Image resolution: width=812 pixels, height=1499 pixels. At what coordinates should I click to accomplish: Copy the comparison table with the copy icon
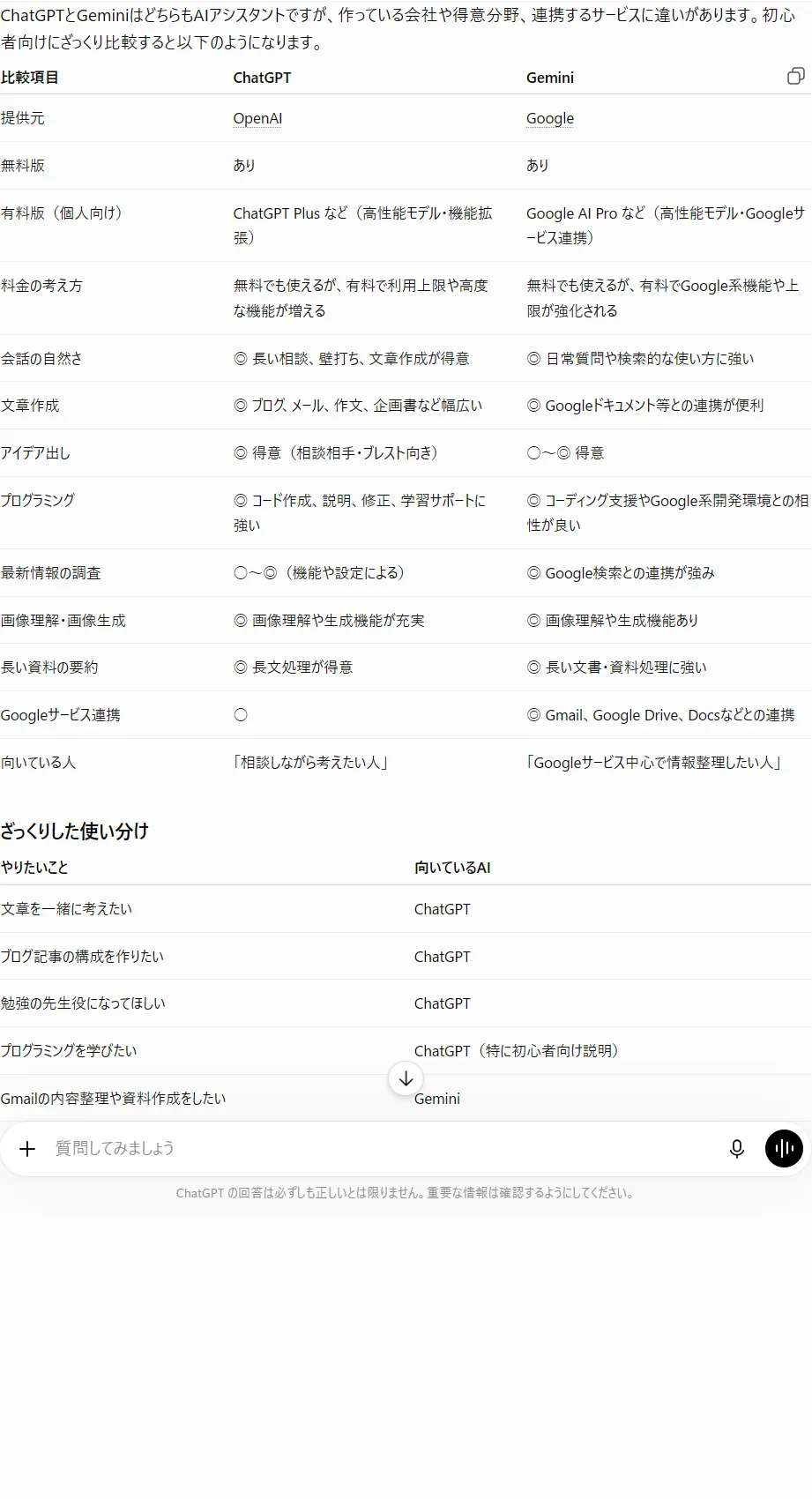[x=795, y=77]
